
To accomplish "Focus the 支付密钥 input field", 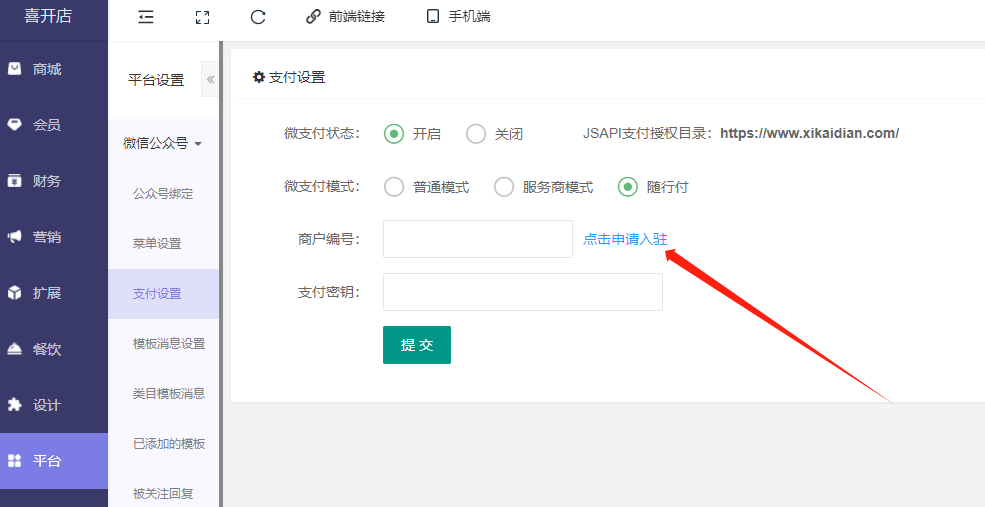I will pyautogui.click(x=523, y=292).
